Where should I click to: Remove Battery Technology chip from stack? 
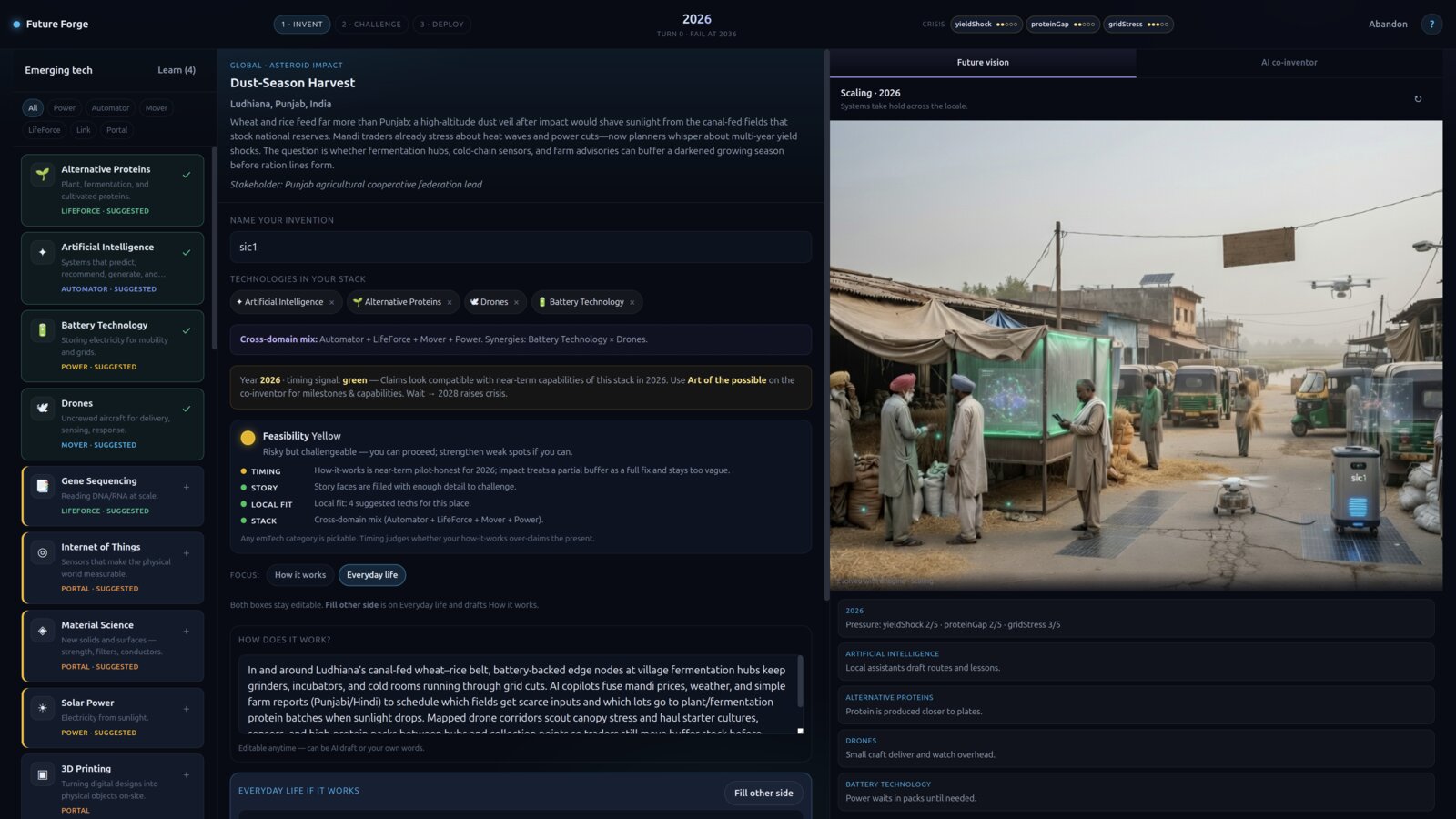click(632, 302)
